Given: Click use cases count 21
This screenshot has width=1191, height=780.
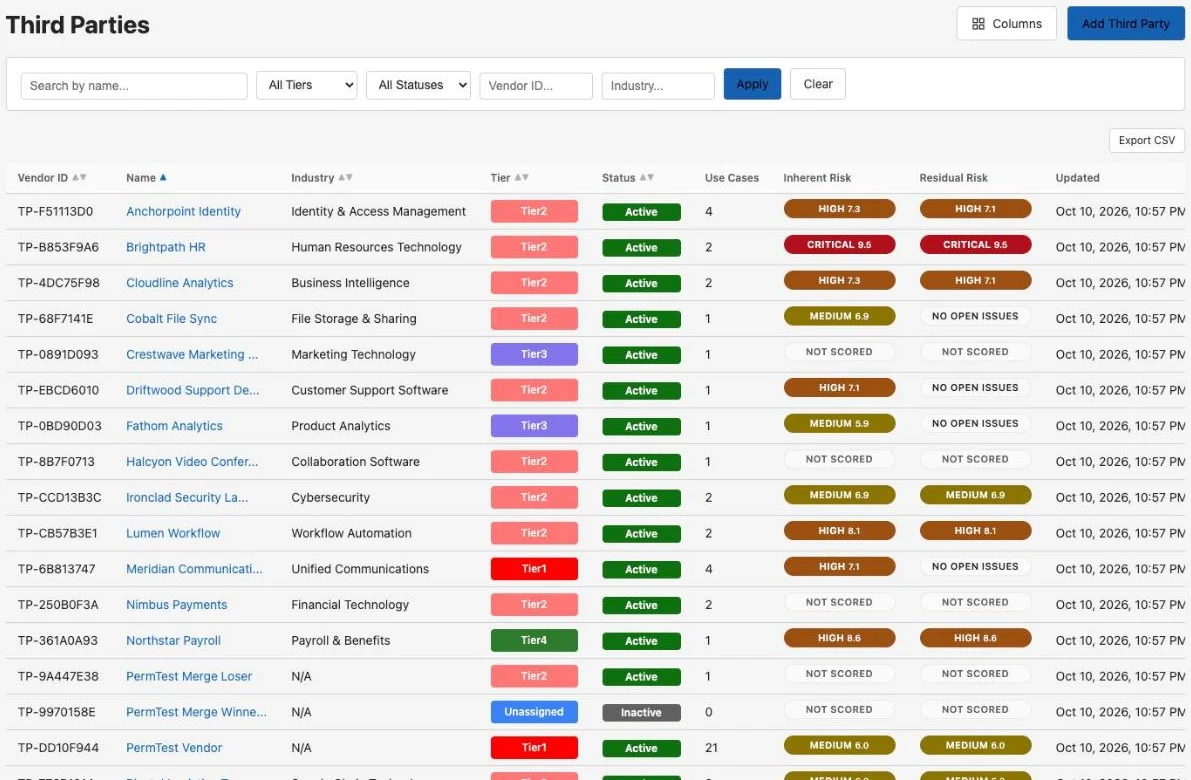Looking at the screenshot, I should pos(711,747).
